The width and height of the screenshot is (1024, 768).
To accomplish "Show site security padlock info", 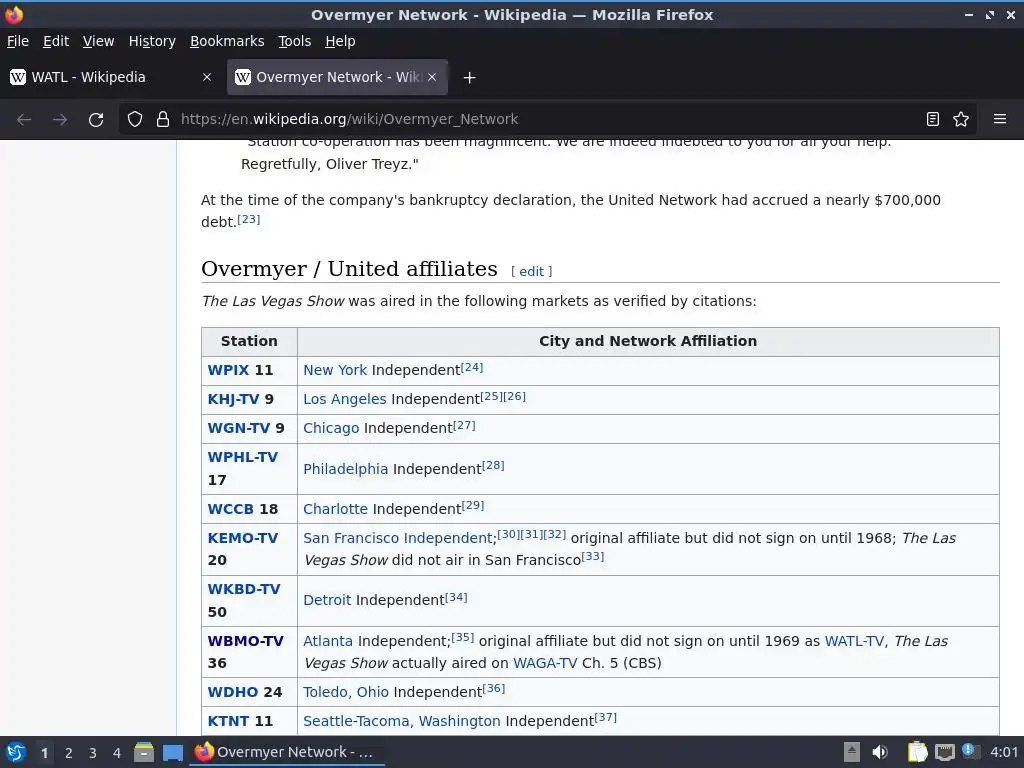I will click(163, 120).
